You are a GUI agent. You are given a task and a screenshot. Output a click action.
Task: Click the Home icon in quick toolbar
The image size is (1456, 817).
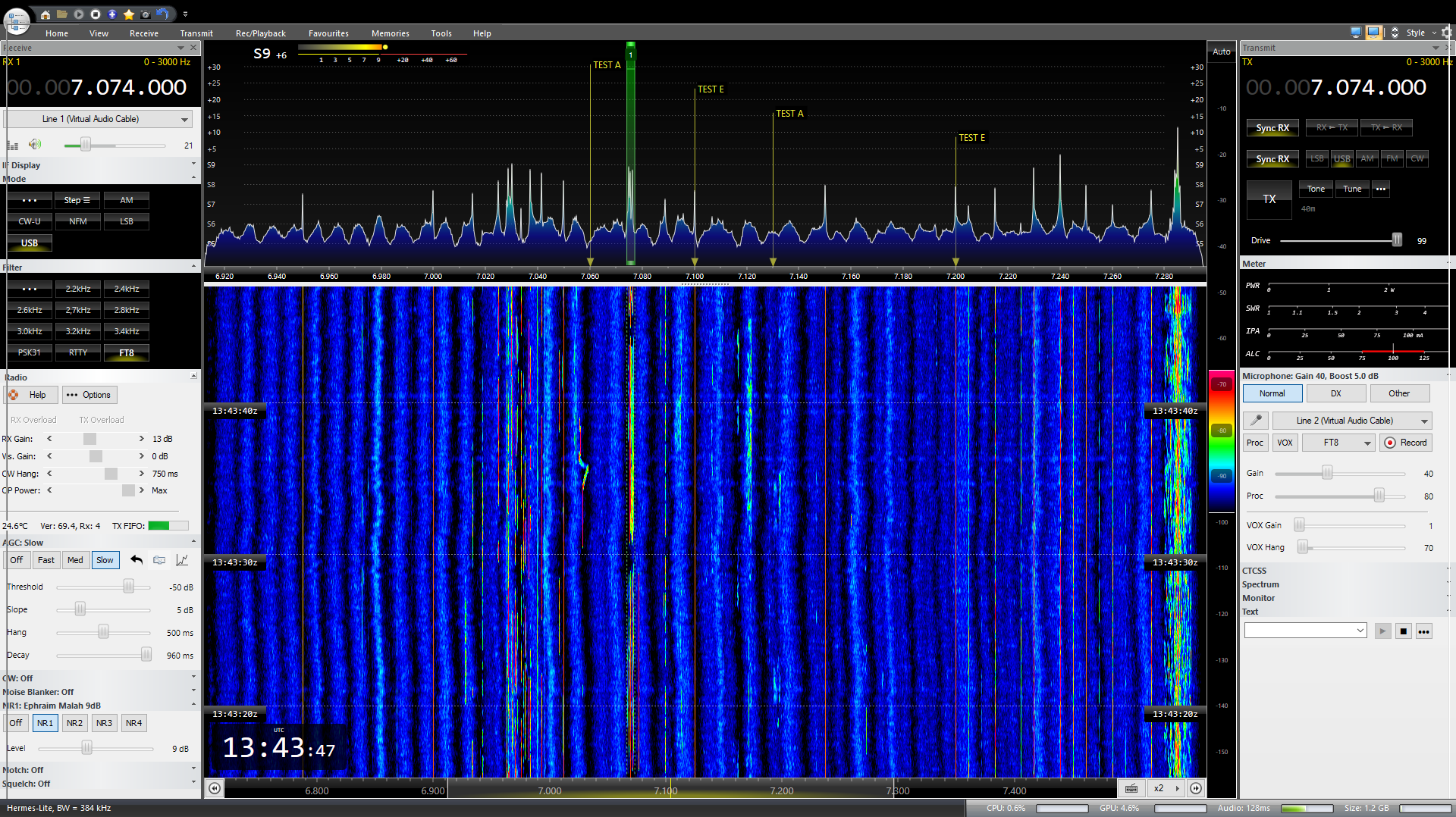pos(45,14)
